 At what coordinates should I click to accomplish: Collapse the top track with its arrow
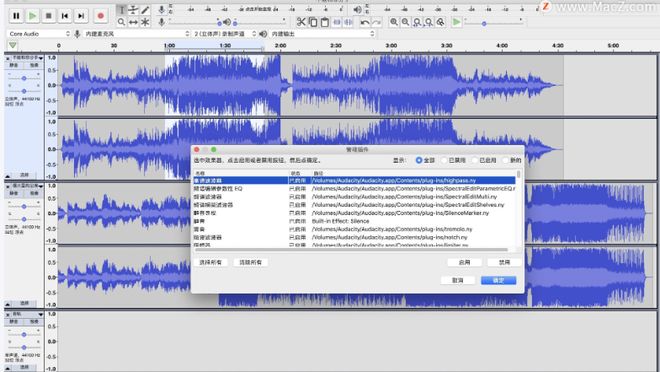pos(8,175)
